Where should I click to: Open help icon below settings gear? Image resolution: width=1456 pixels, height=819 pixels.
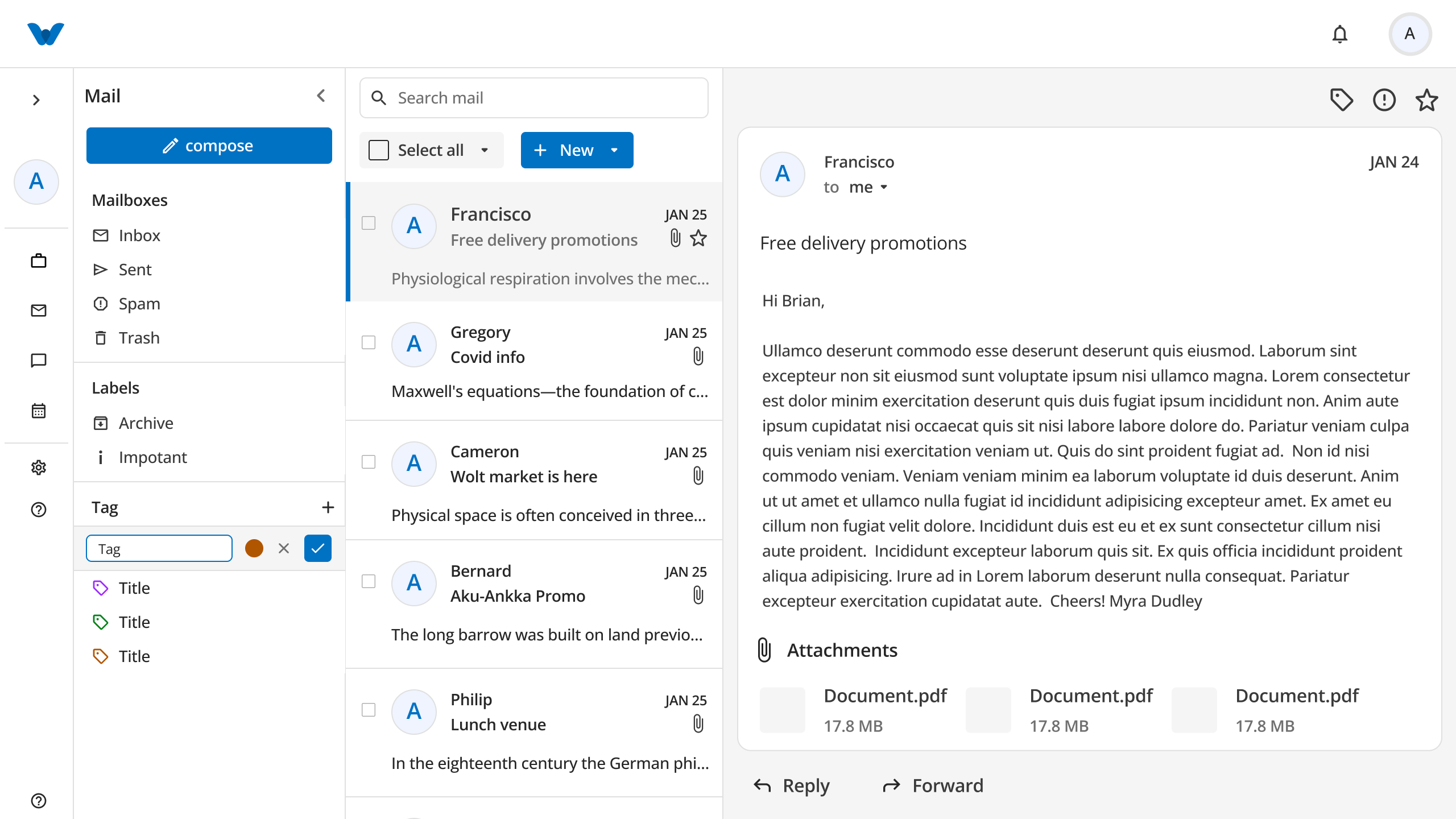pyautogui.click(x=39, y=510)
